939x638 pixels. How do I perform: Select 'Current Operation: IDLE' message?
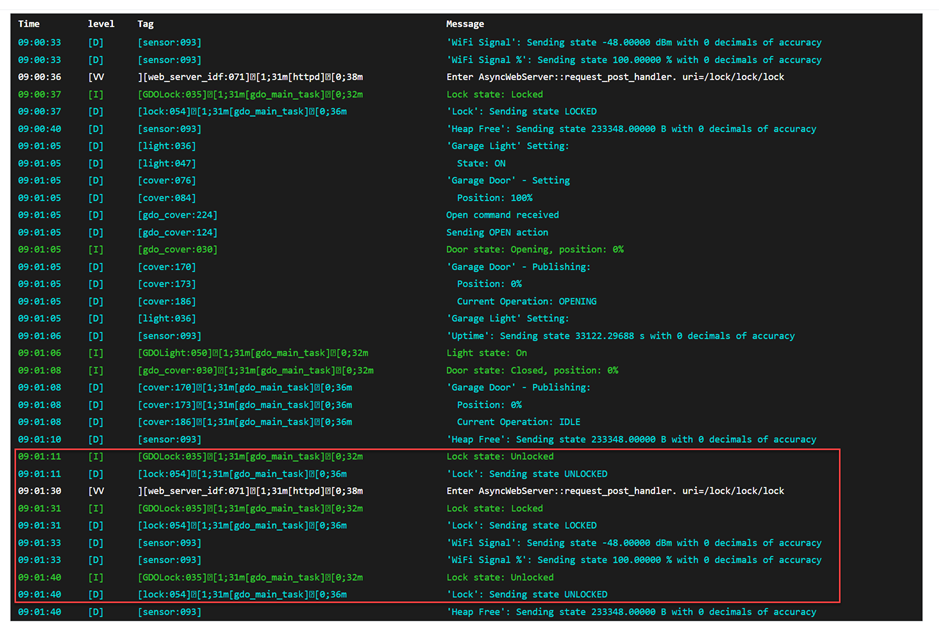519,422
